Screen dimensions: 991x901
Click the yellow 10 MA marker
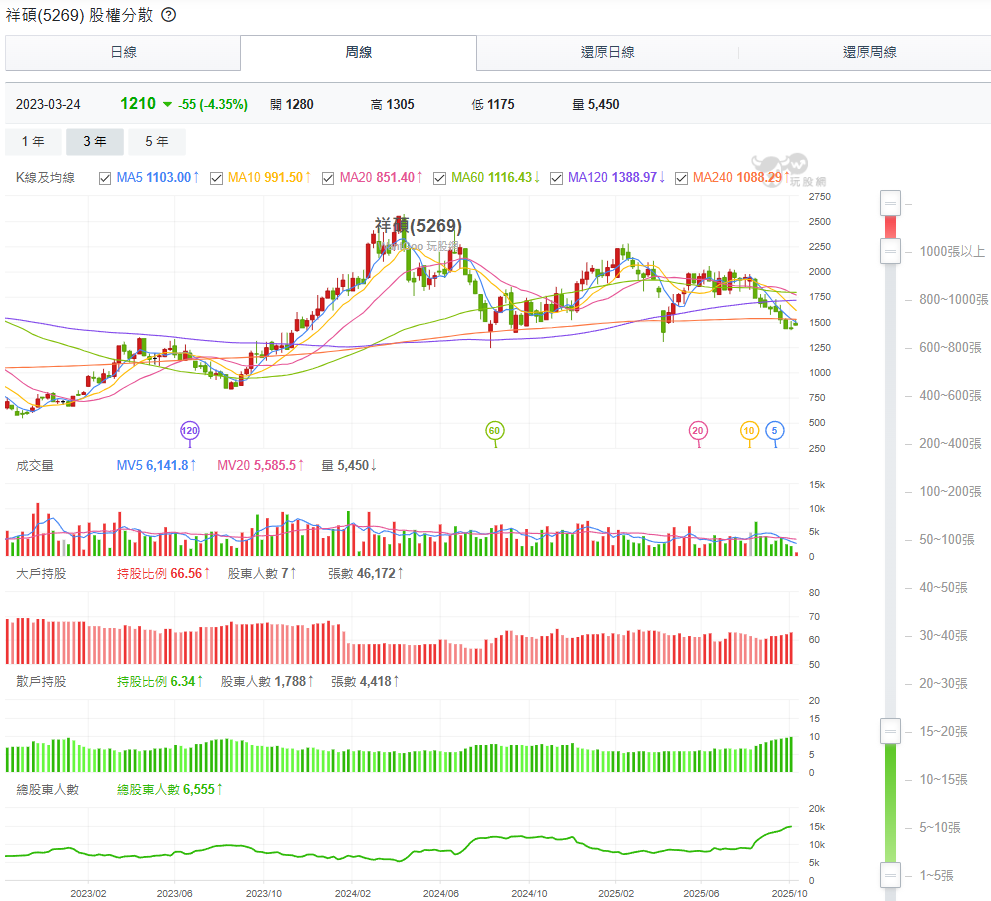(749, 431)
